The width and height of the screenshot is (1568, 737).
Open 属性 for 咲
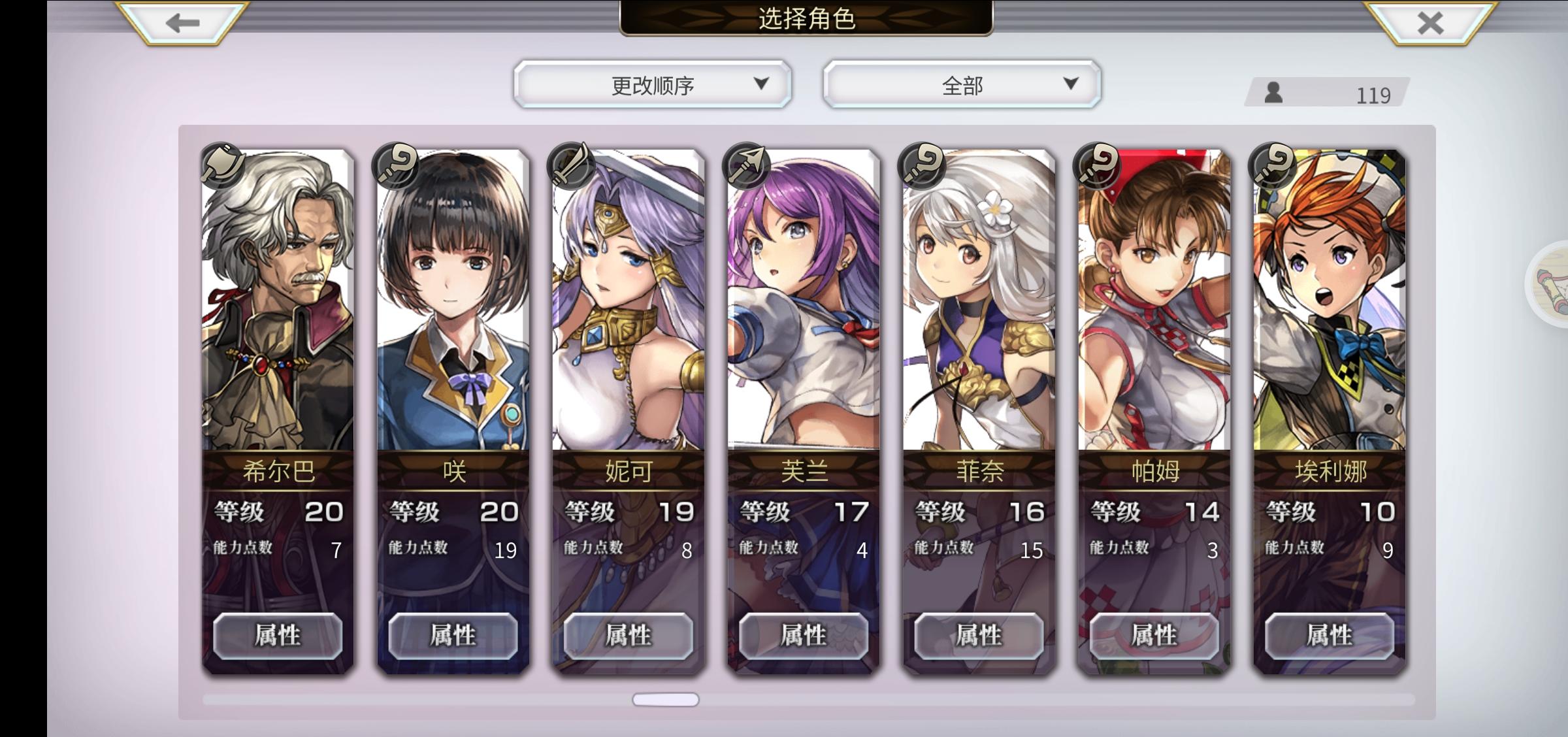pos(453,635)
